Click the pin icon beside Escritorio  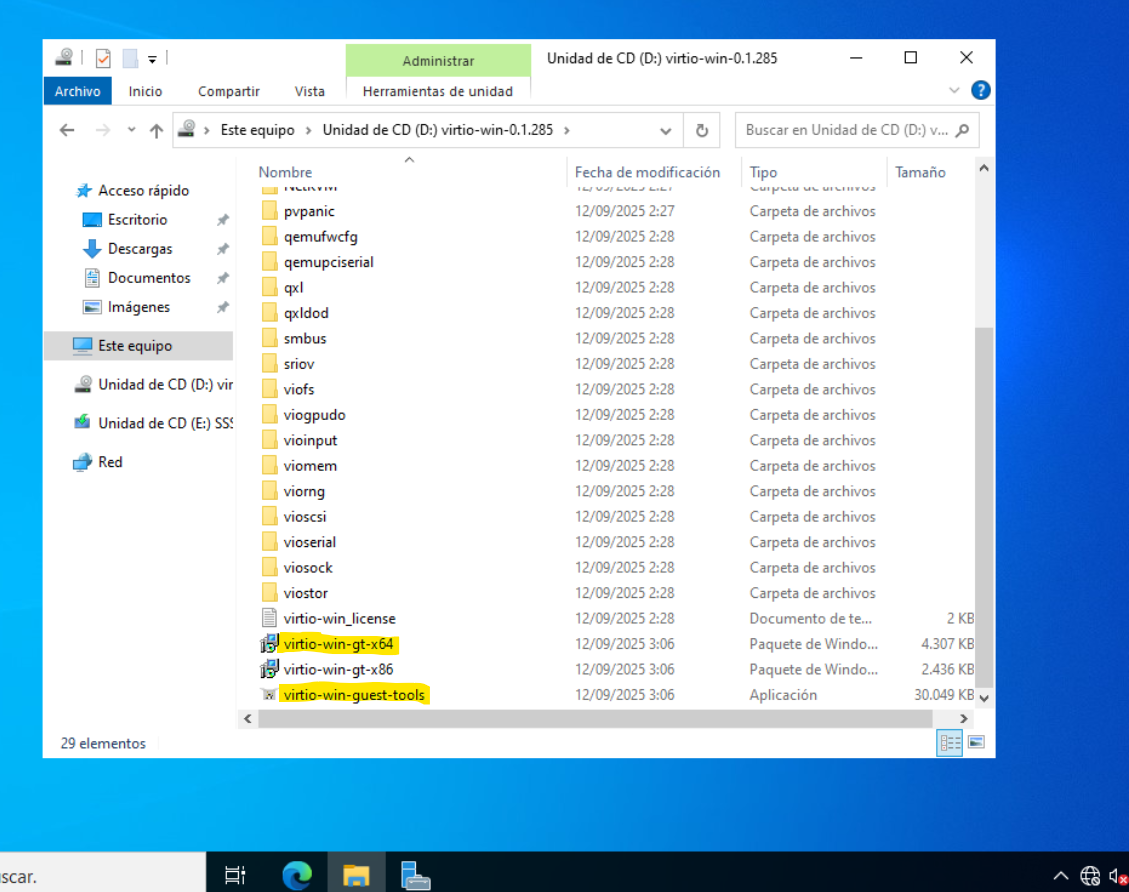(223, 220)
